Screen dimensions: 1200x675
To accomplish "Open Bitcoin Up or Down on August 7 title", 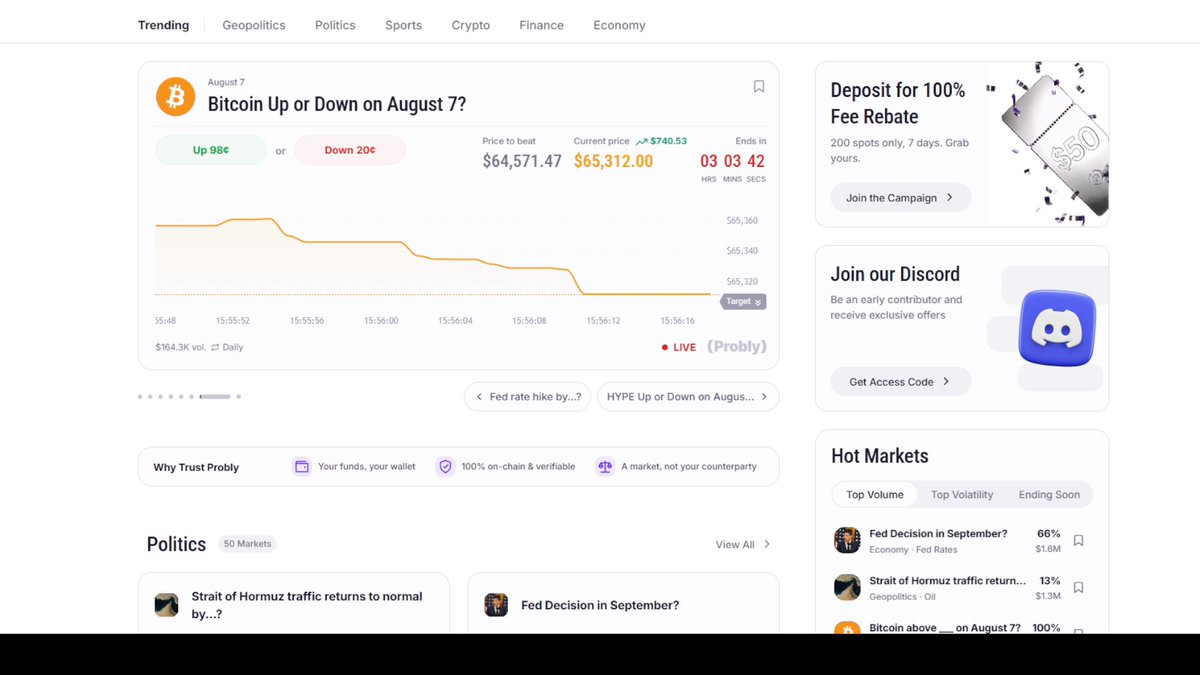I will pos(337,104).
